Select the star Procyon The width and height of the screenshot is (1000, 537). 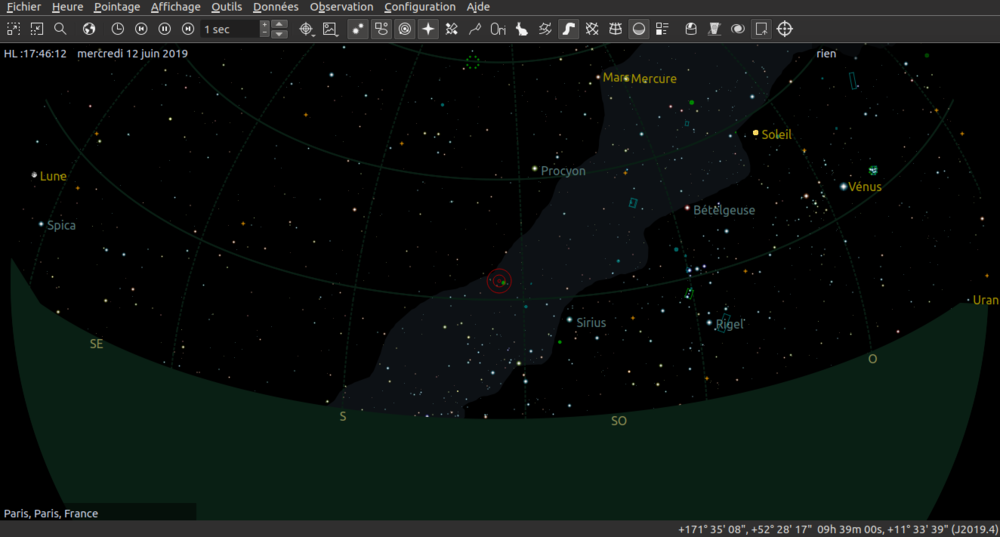coord(535,169)
